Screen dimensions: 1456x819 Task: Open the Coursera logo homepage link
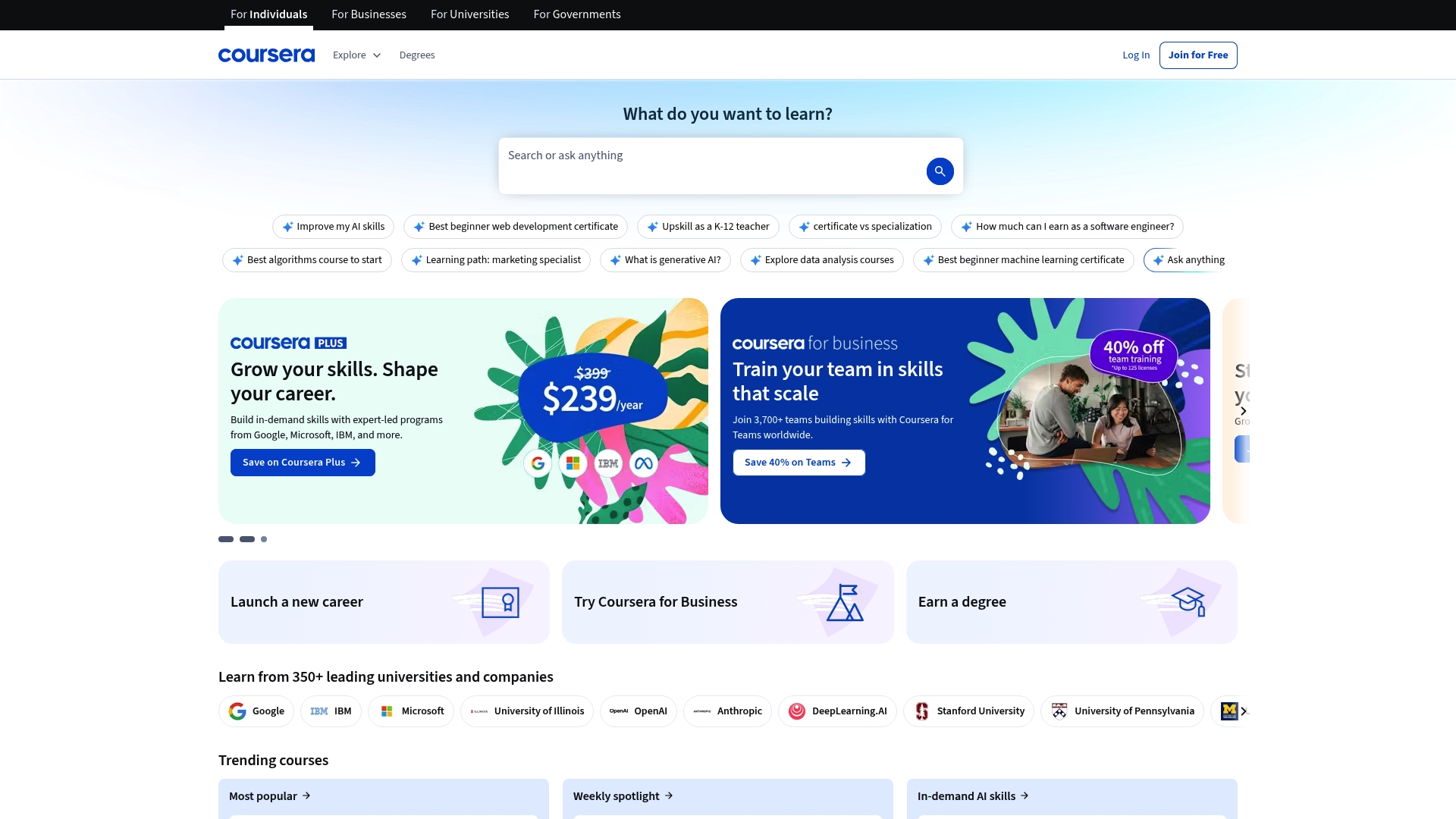point(266,55)
